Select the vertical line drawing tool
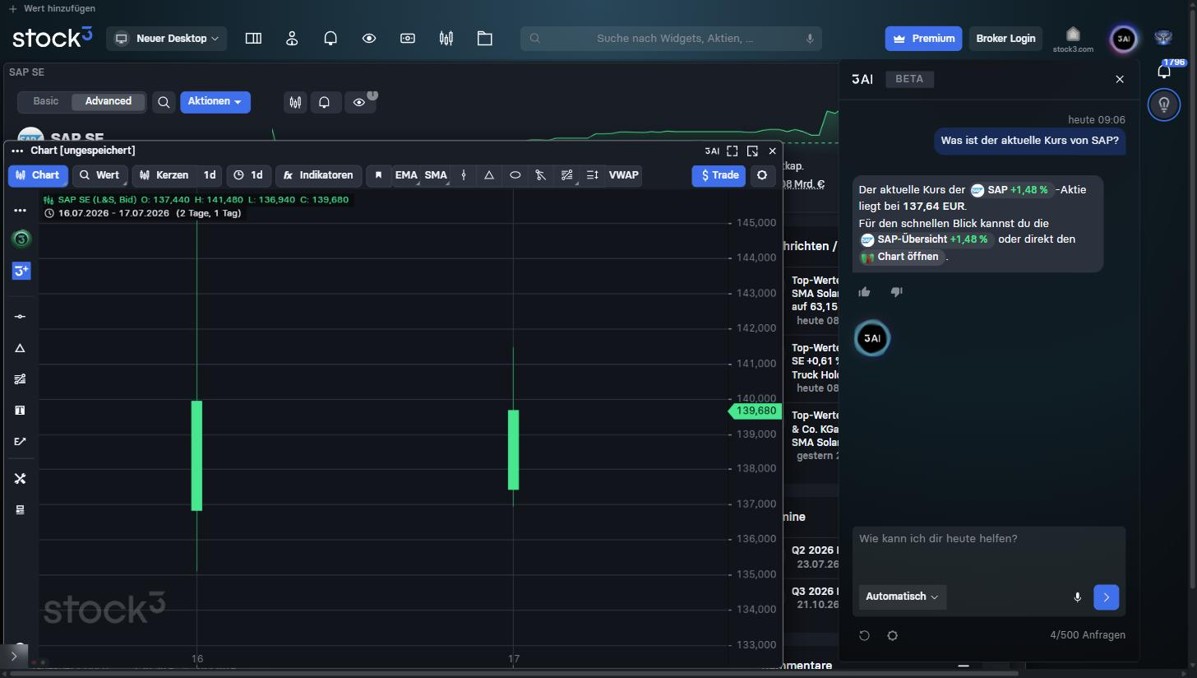The width and height of the screenshot is (1197, 678). (x=463, y=175)
